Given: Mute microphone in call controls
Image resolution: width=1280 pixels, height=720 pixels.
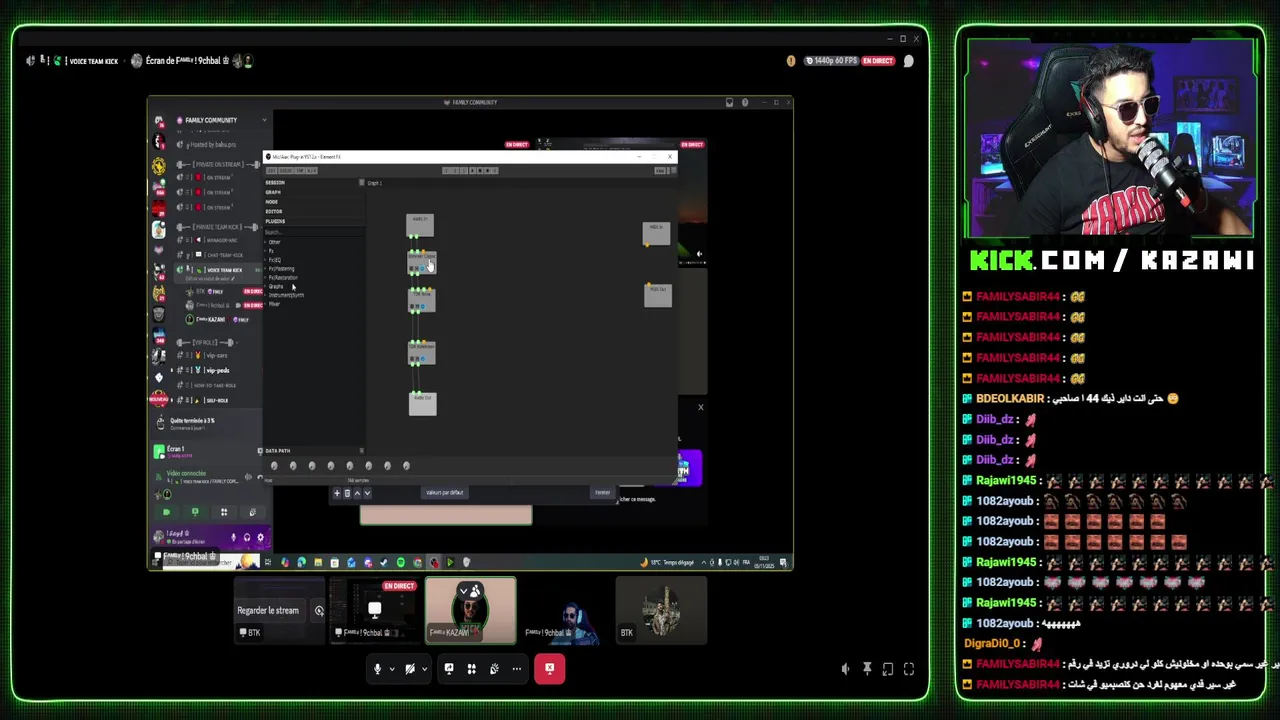Looking at the screenshot, I should tap(377, 669).
